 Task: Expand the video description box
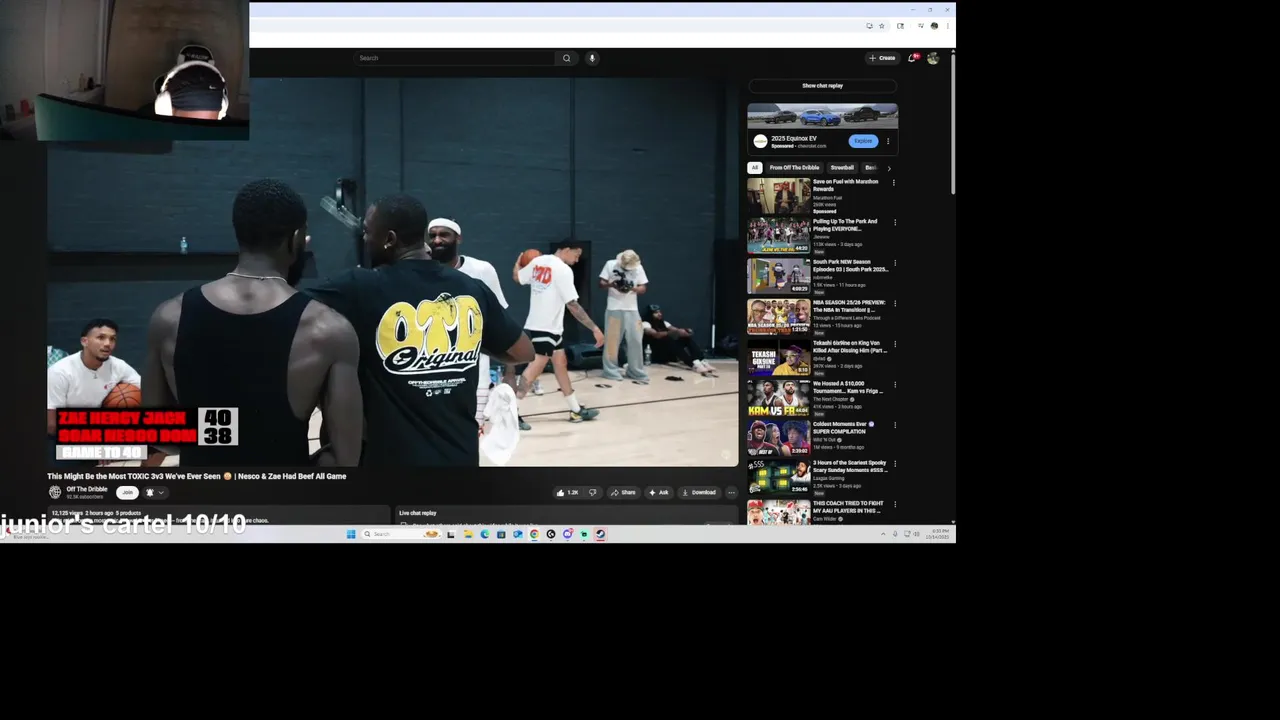pos(218,515)
